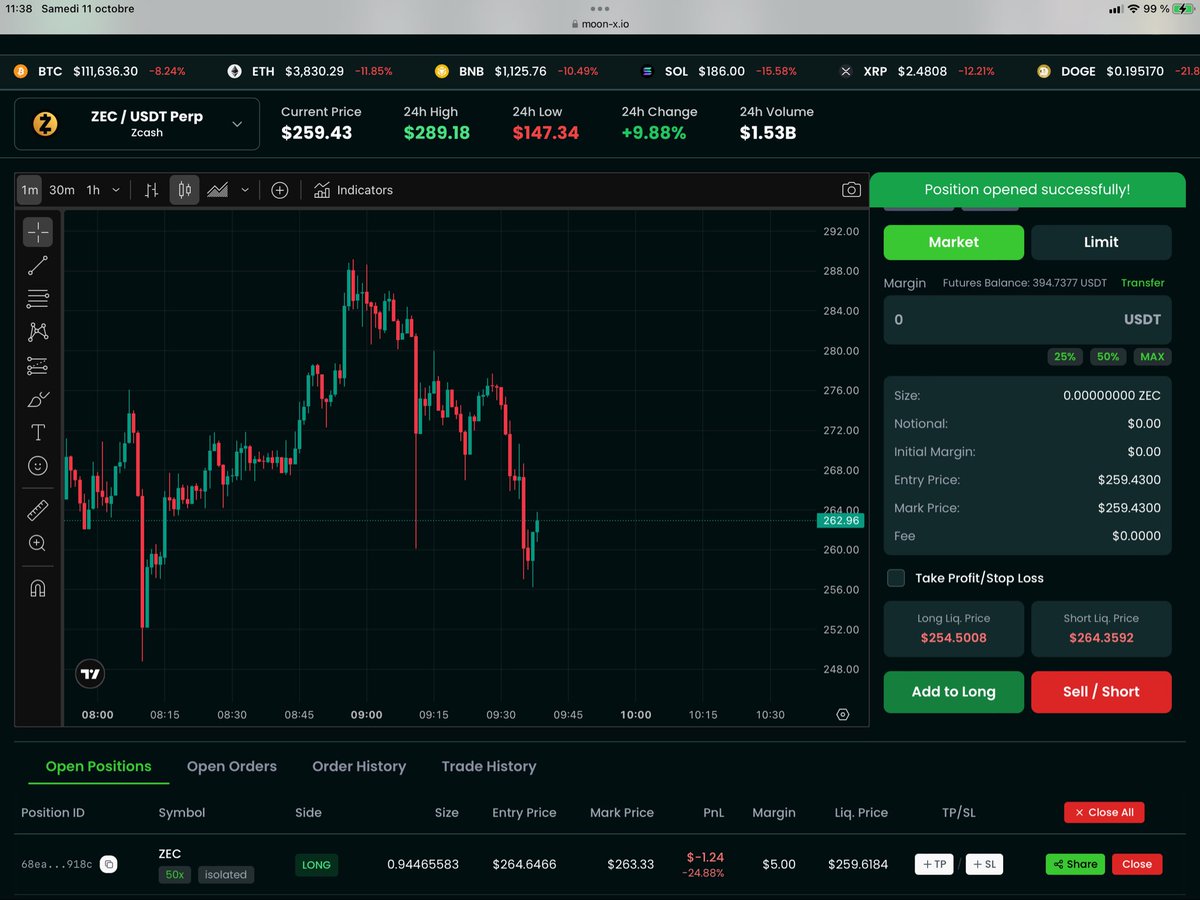Click the Transfer link
This screenshot has width=1200, height=900.
point(1143,283)
